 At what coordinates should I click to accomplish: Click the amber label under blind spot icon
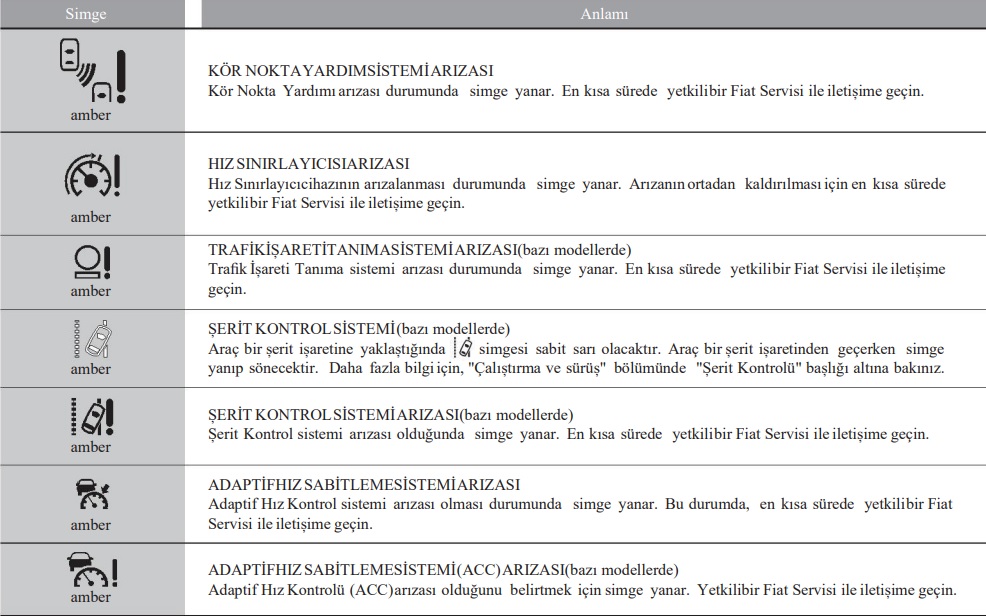coord(91,115)
